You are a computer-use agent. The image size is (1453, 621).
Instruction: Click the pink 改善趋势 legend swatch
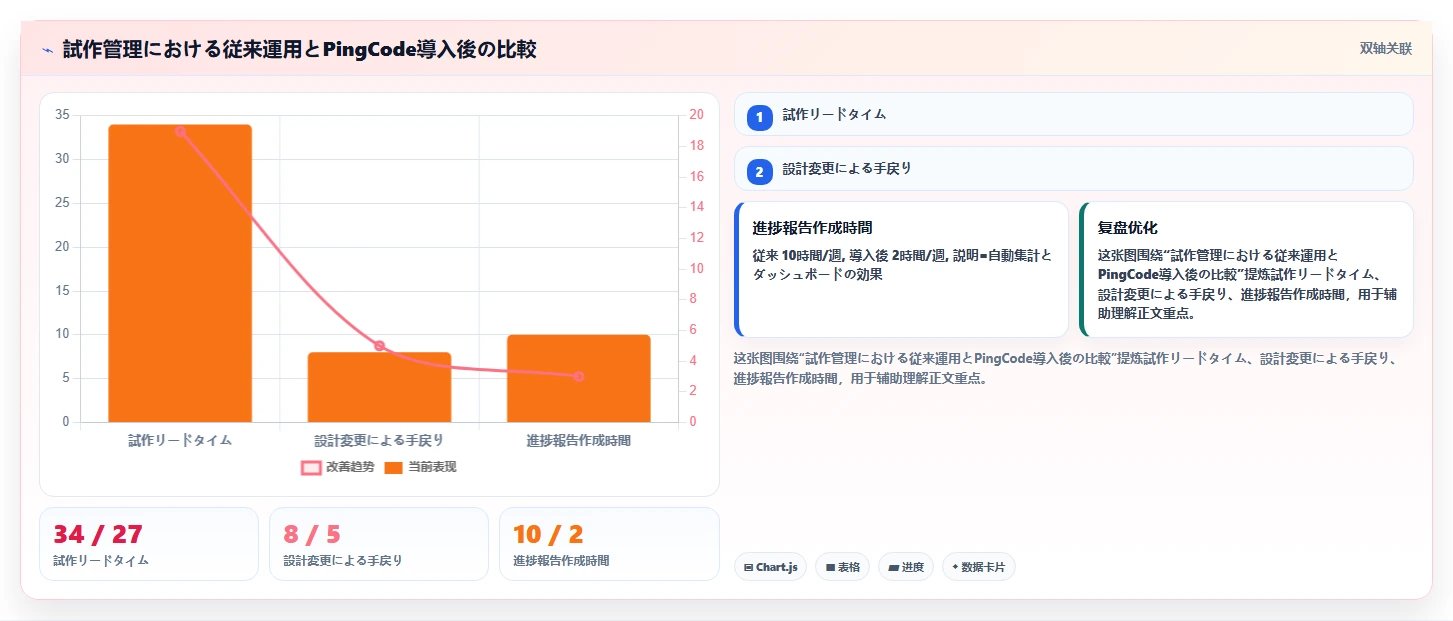[311, 467]
